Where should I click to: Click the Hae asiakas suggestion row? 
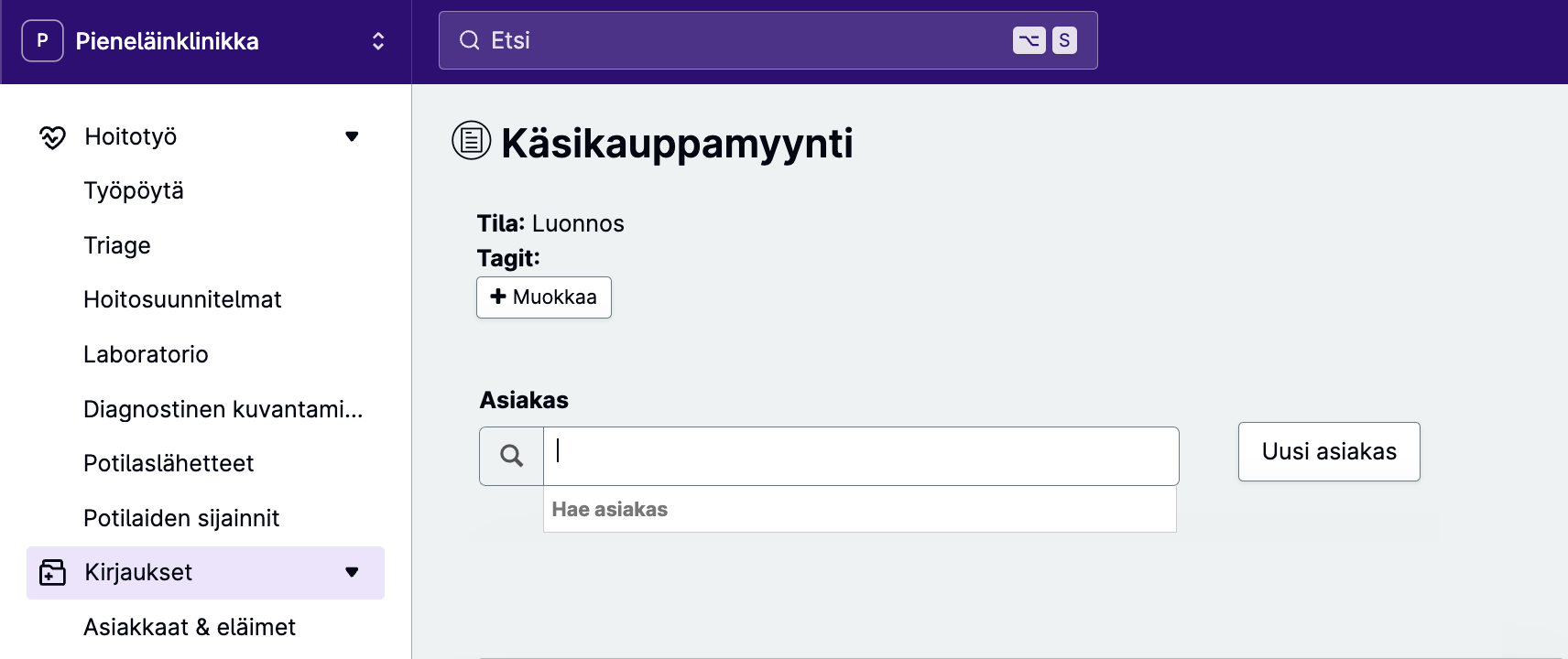tap(860, 509)
